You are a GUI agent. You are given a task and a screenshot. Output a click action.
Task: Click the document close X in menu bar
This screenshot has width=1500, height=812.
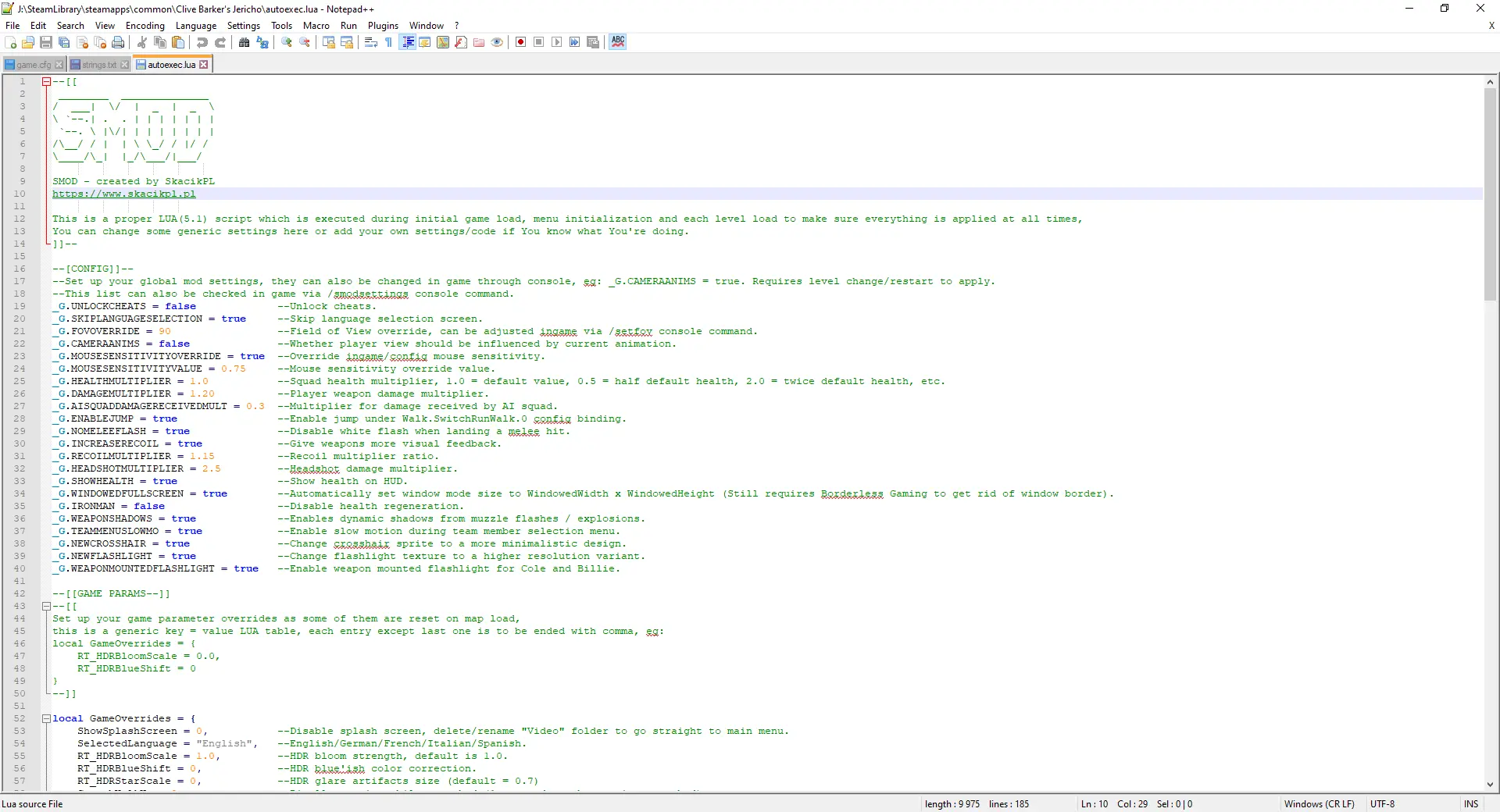tap(1491, 26)
